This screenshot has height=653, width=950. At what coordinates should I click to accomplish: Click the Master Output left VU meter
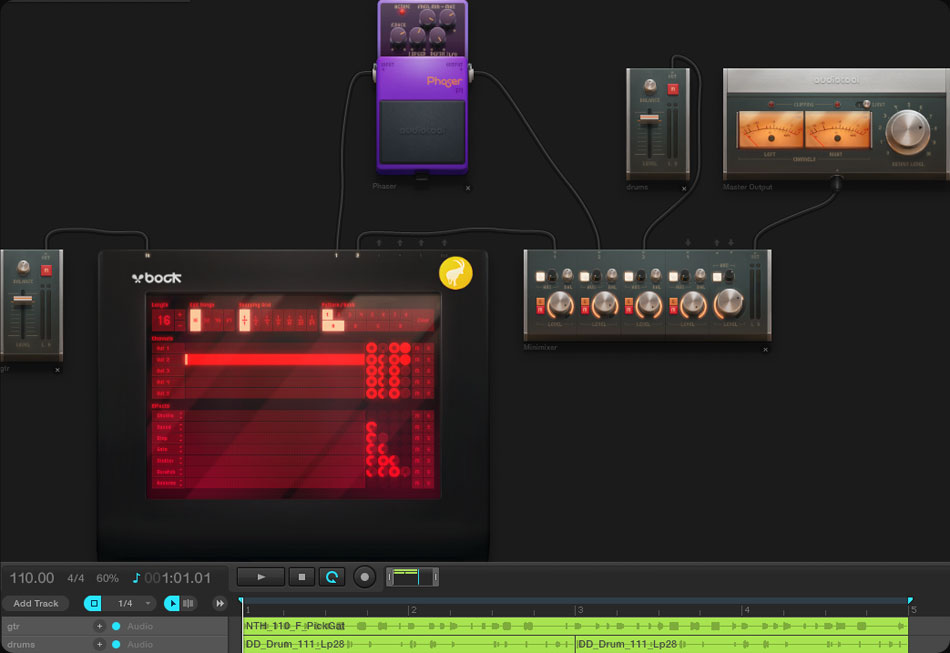pyautogui.click(x=770, y=130)
